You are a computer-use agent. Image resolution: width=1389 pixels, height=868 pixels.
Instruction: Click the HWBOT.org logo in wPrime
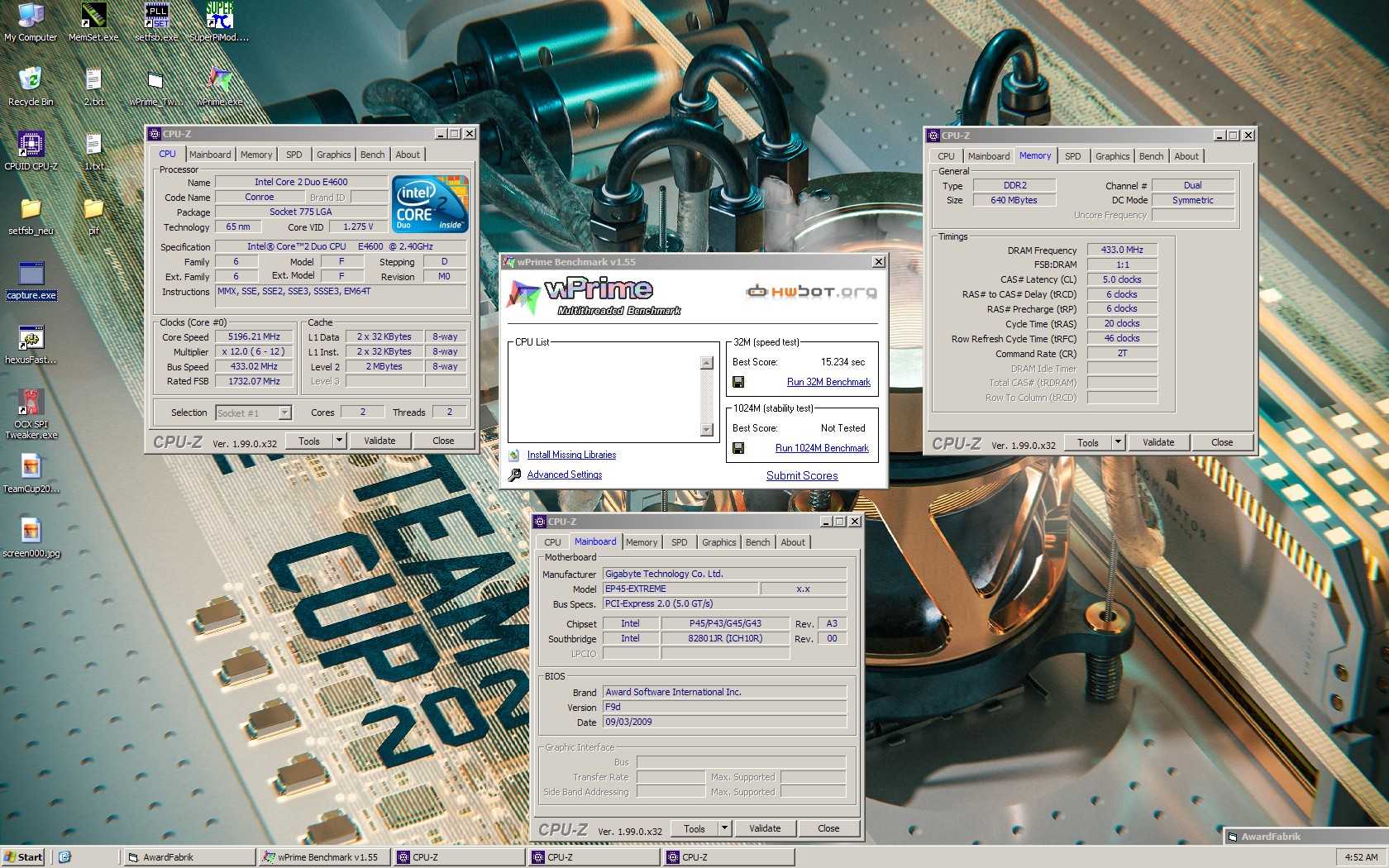pos(811,291)
